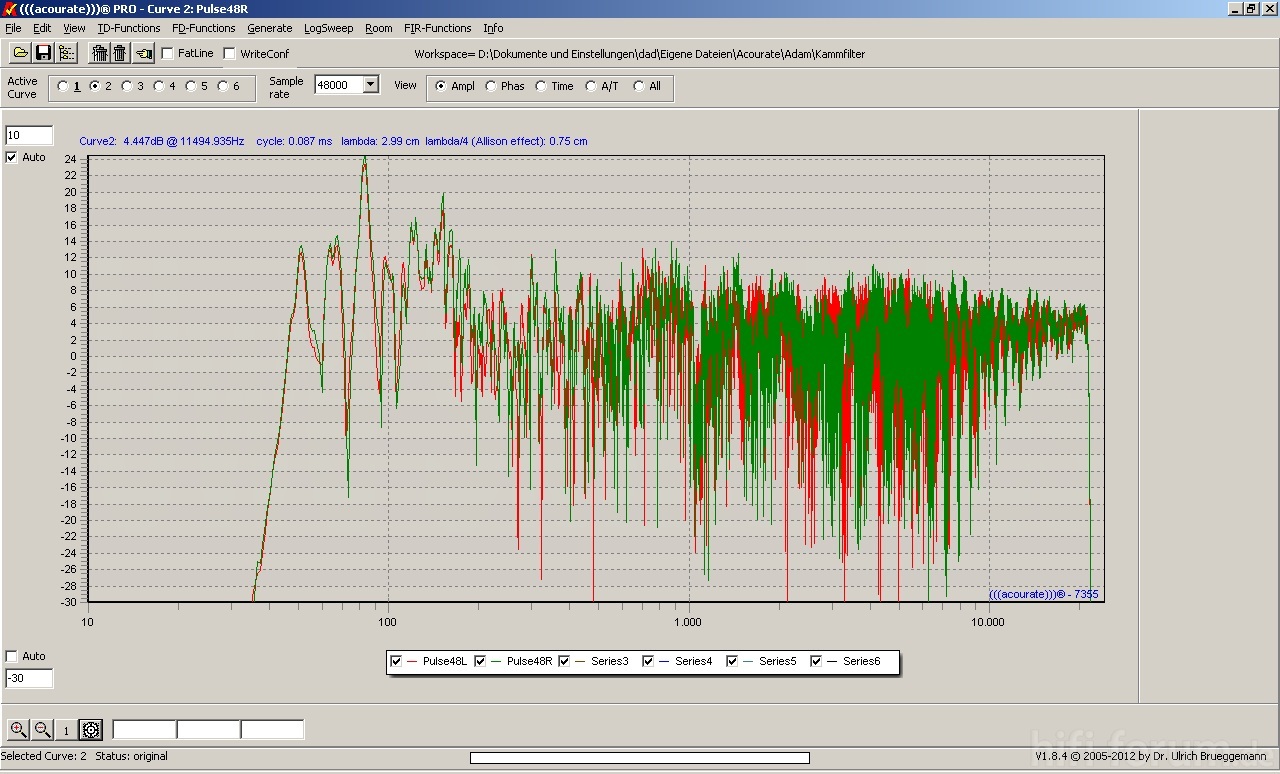This screenshot has height=774, width=1280.
Task: Enable the FatLine checkbox
Action: tap(168, 54)
